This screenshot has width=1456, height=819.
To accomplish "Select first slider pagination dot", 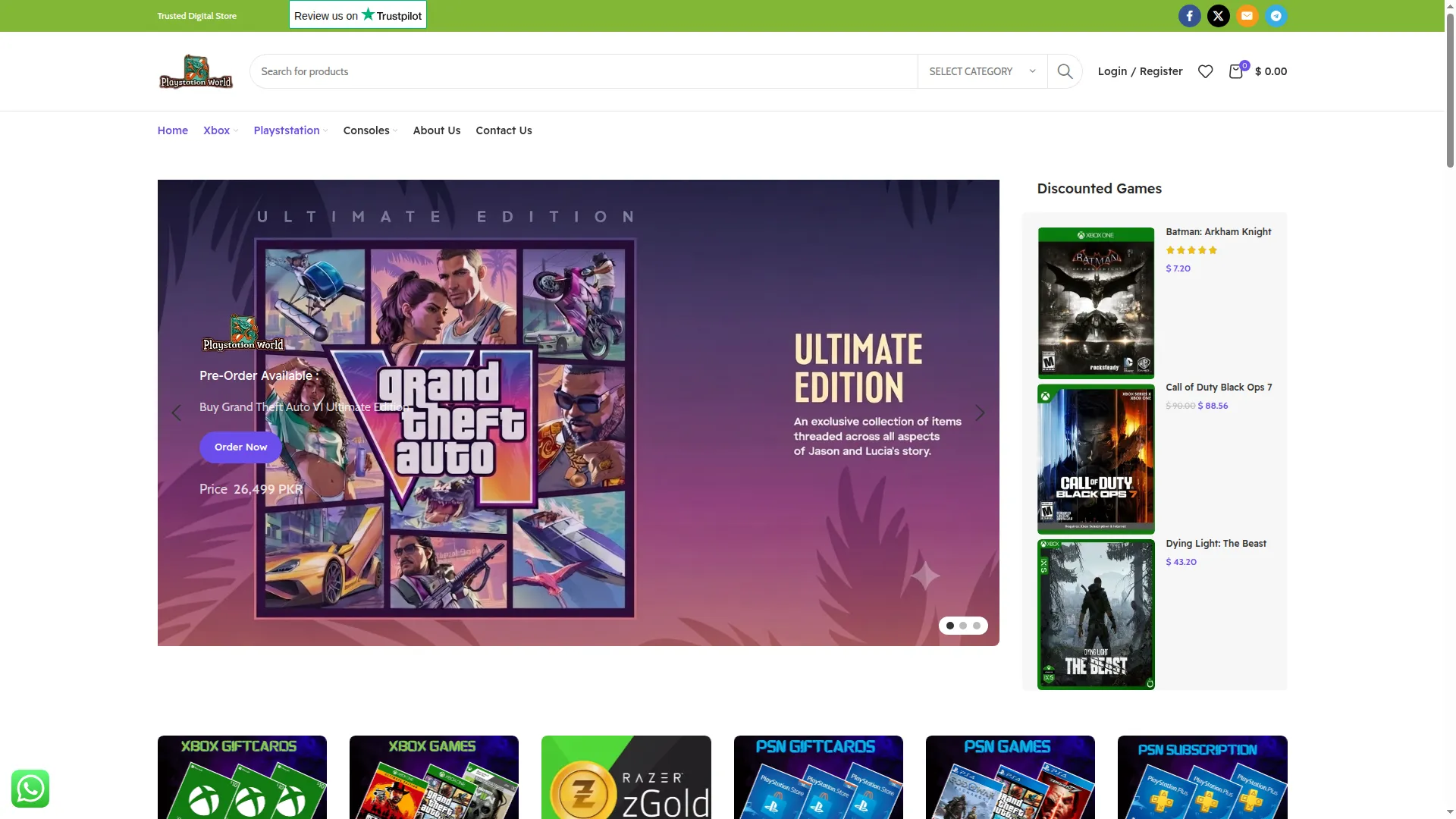I will [x=950, y=626].
